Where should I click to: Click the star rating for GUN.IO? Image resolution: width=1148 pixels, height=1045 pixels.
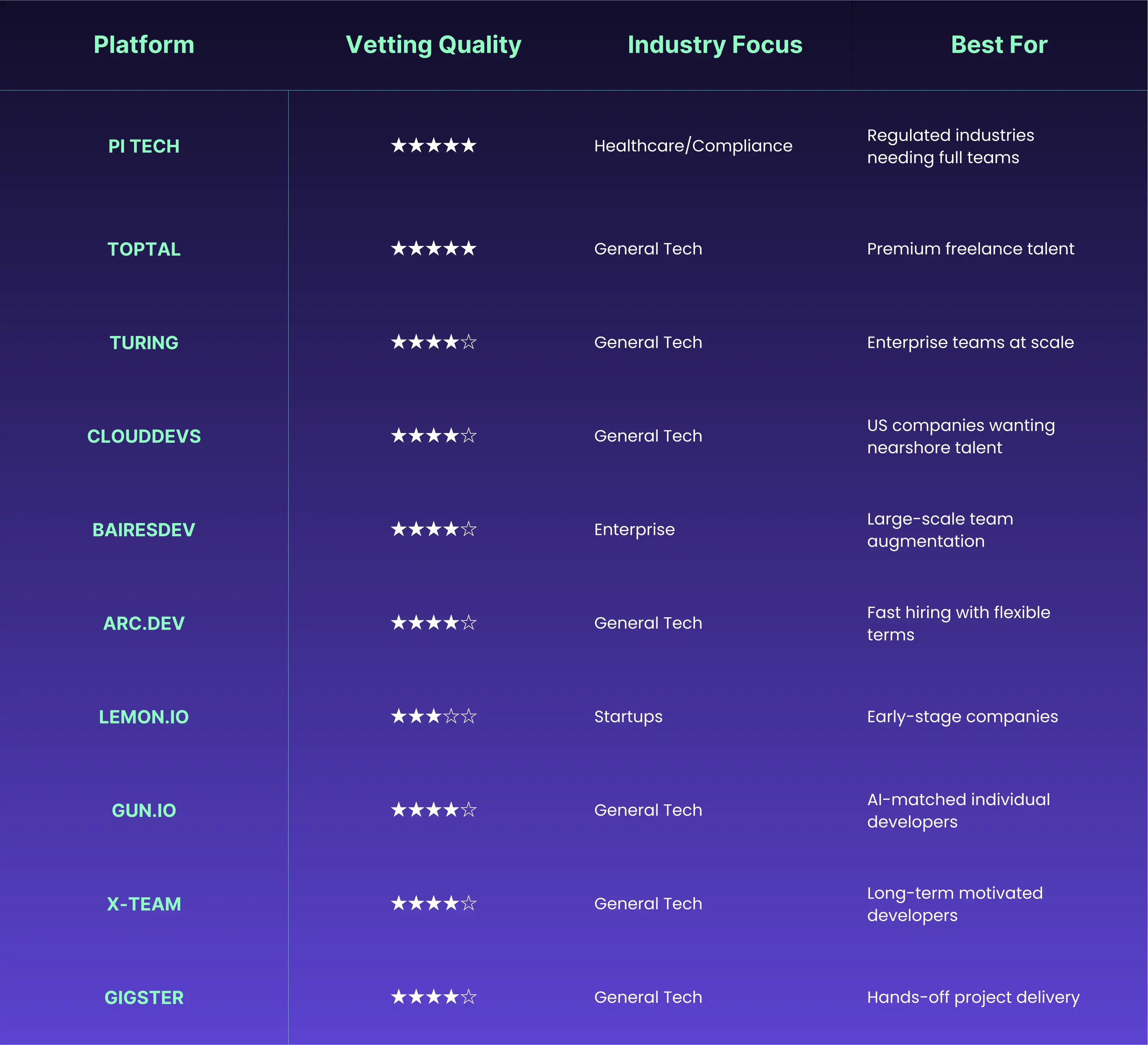pos(434,809)
